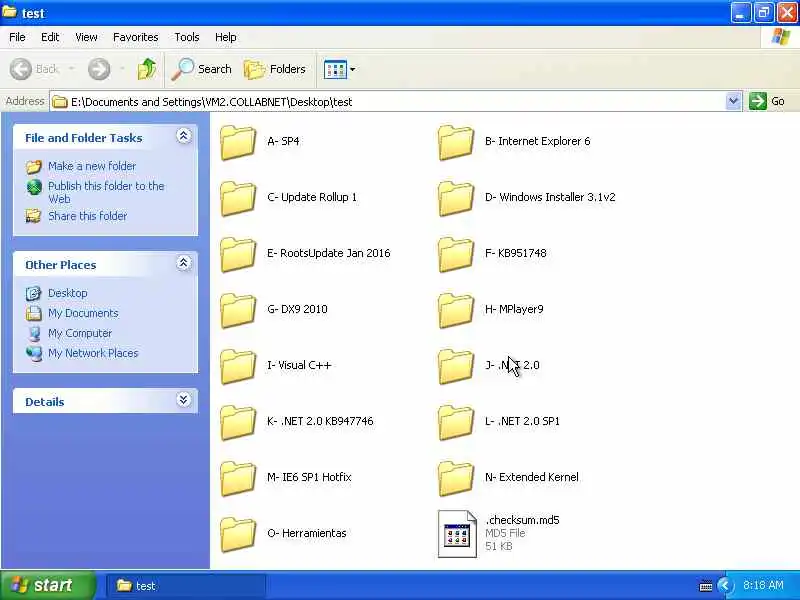Go to Desktop in Other Places
Viewport: 800px width, 600px height.
[67, 293]
